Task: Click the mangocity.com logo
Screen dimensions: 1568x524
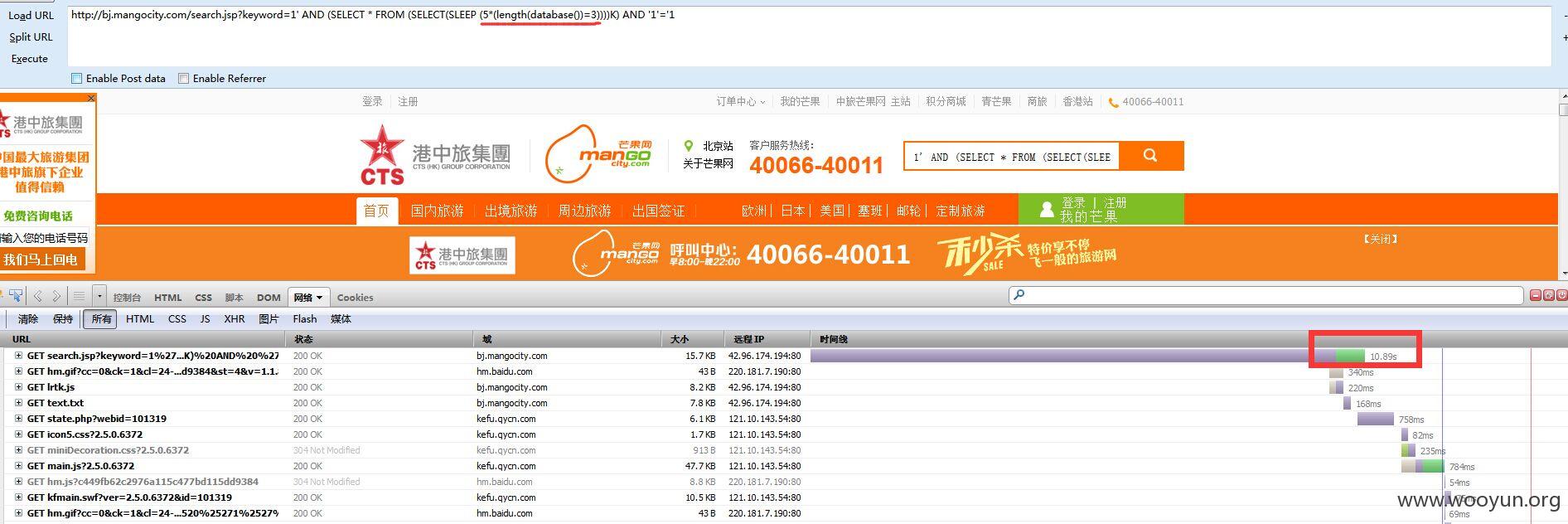Action: [x=598, y=154]
